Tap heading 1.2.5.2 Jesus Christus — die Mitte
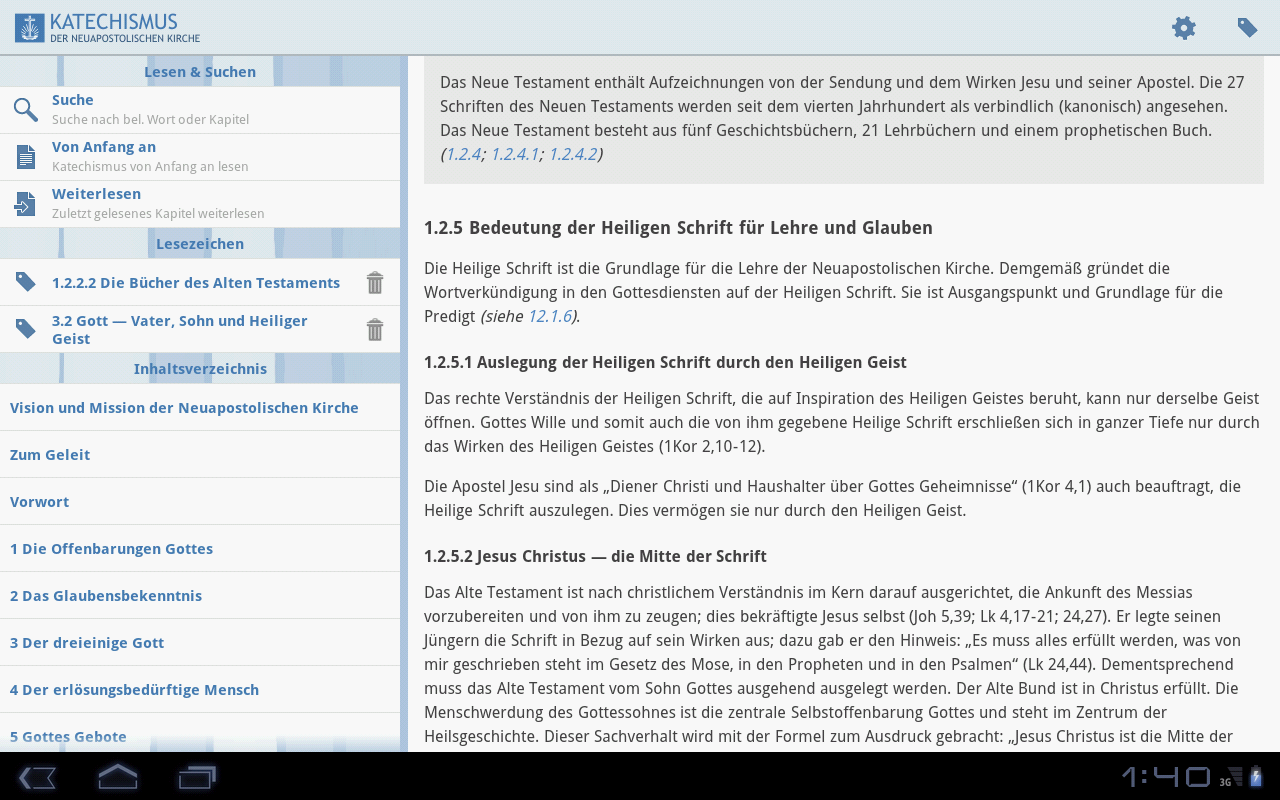 [595, 556]
